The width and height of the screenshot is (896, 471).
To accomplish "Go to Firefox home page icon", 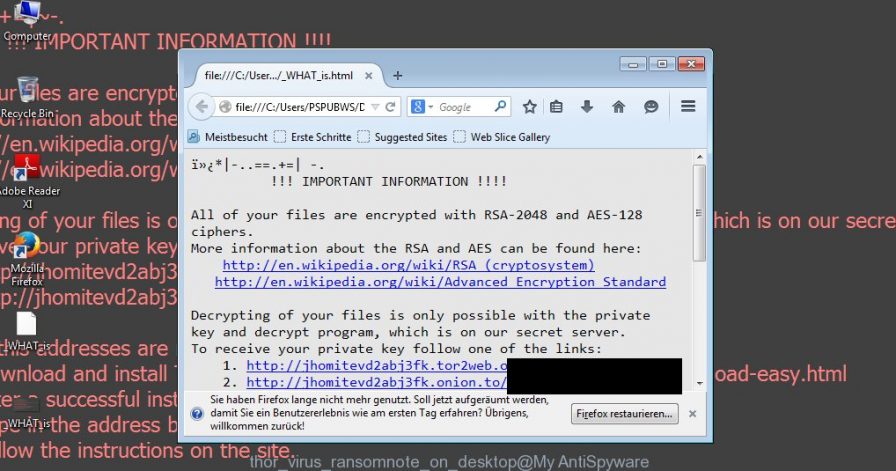I will [618, 107].
